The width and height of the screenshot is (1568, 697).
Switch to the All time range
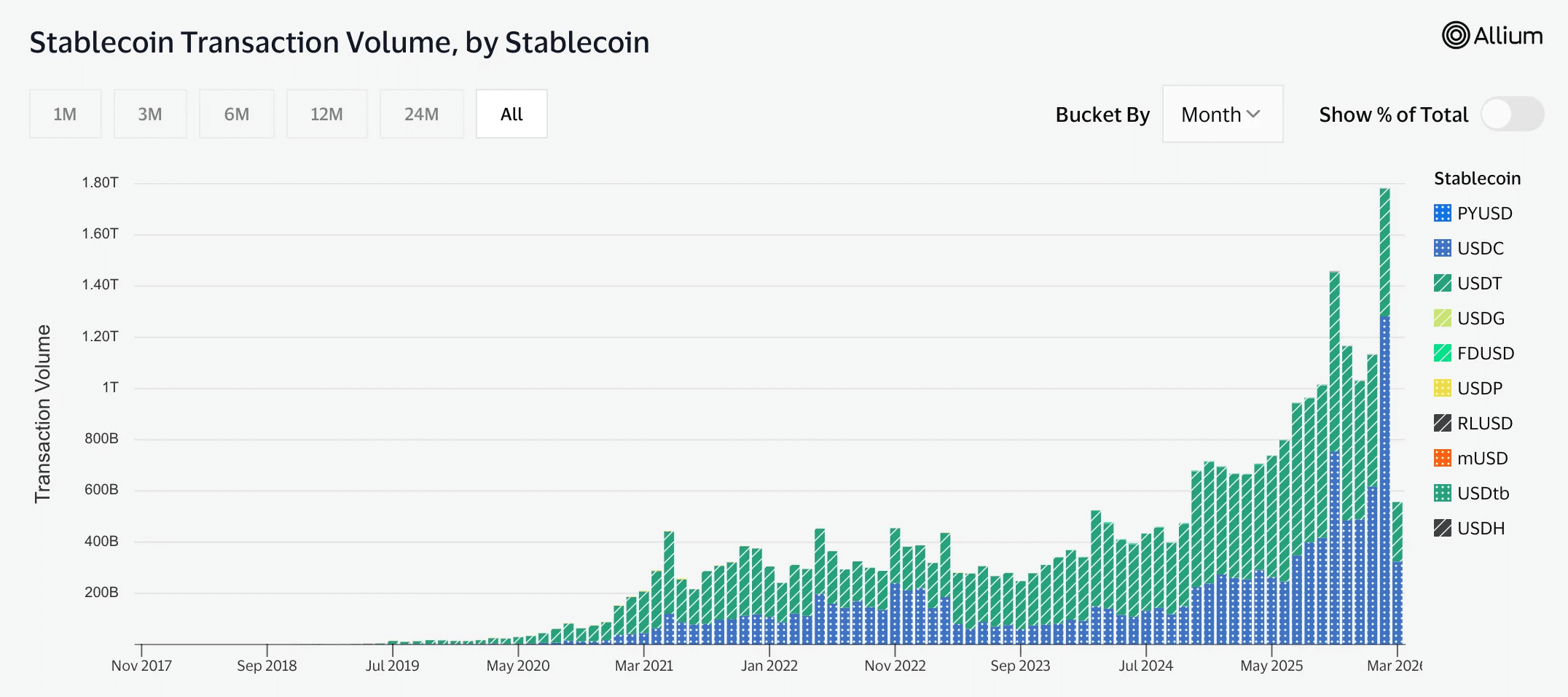pyautogui.click(x=511, y=114)
